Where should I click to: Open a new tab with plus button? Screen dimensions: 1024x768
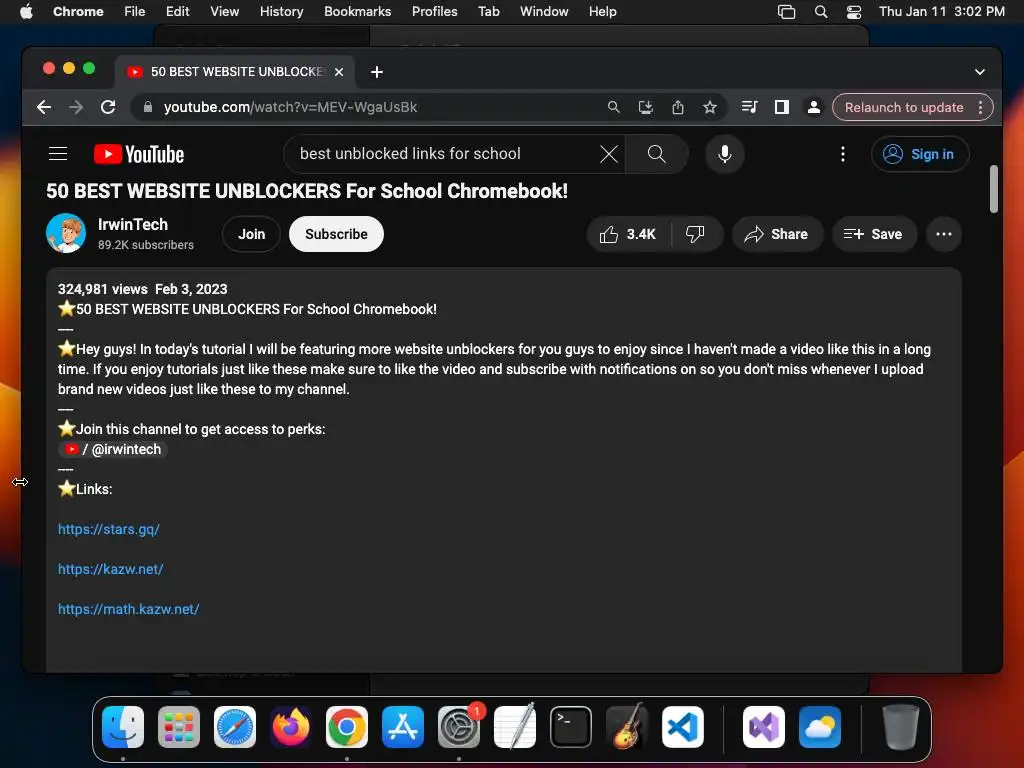[x=377, y=72]
